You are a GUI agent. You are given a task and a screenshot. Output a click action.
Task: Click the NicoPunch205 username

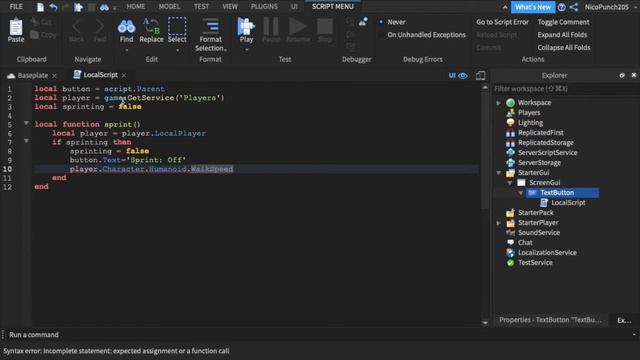click(x=606, y=7)
